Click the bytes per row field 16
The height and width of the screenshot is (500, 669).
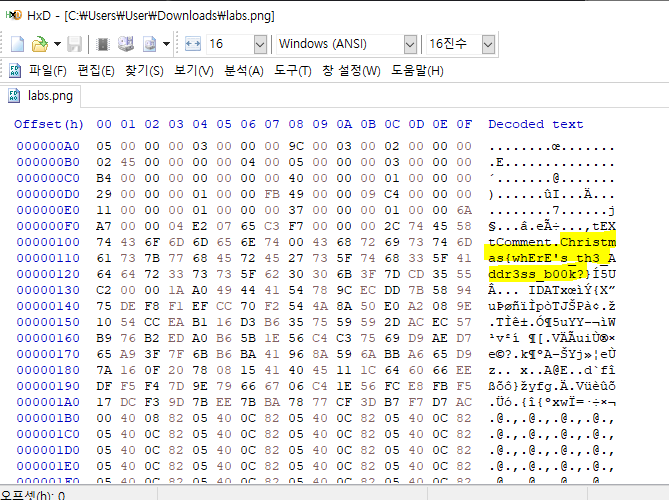coord(230,44)
